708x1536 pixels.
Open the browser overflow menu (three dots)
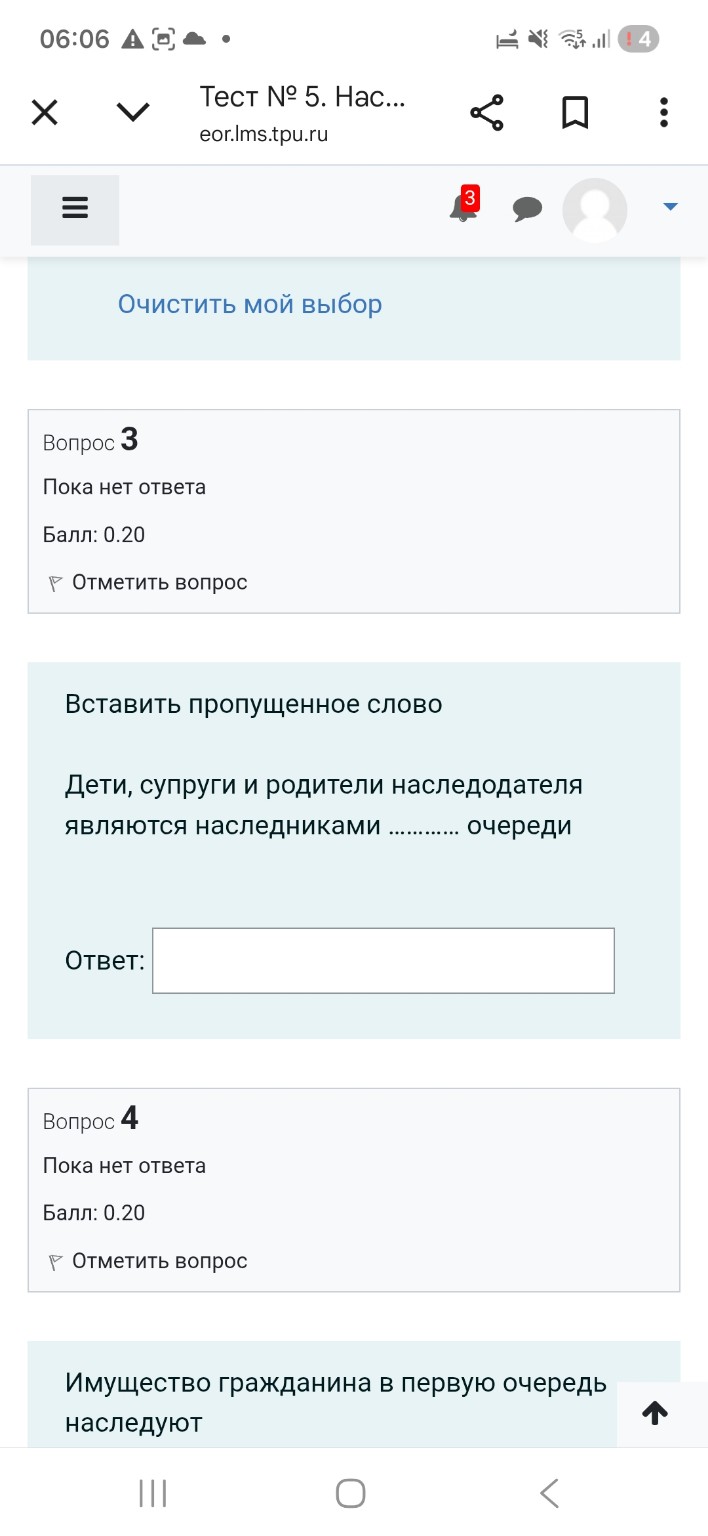coord(663,112)
